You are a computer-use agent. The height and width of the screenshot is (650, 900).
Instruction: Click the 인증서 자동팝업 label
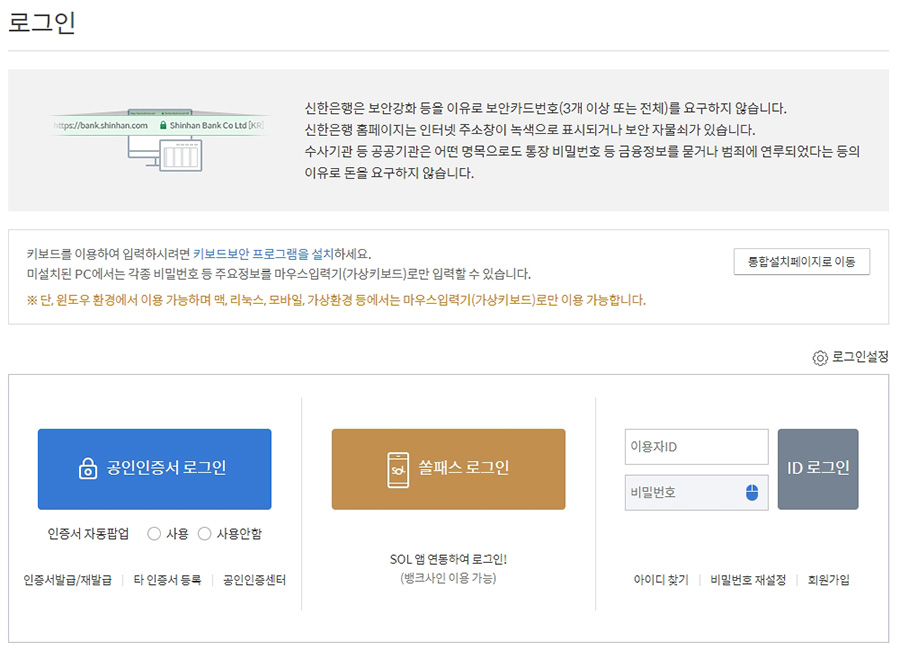pos(88,534)
